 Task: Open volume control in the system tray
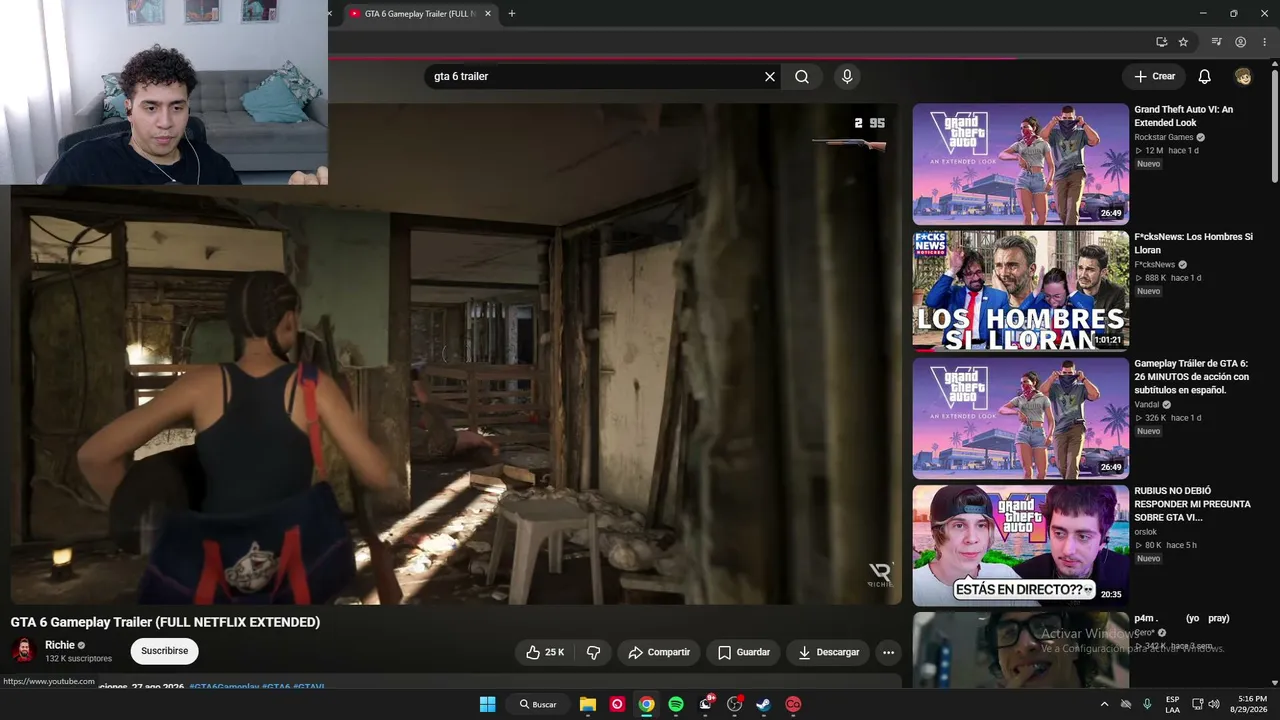tap(1214, 704)
